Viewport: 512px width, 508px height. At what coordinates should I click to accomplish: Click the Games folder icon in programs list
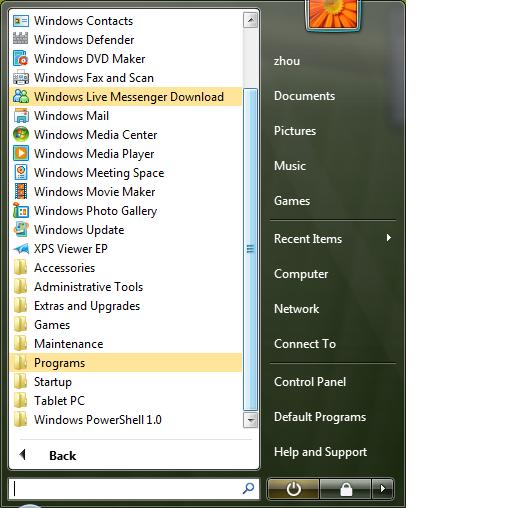click(x=21, y=324)
